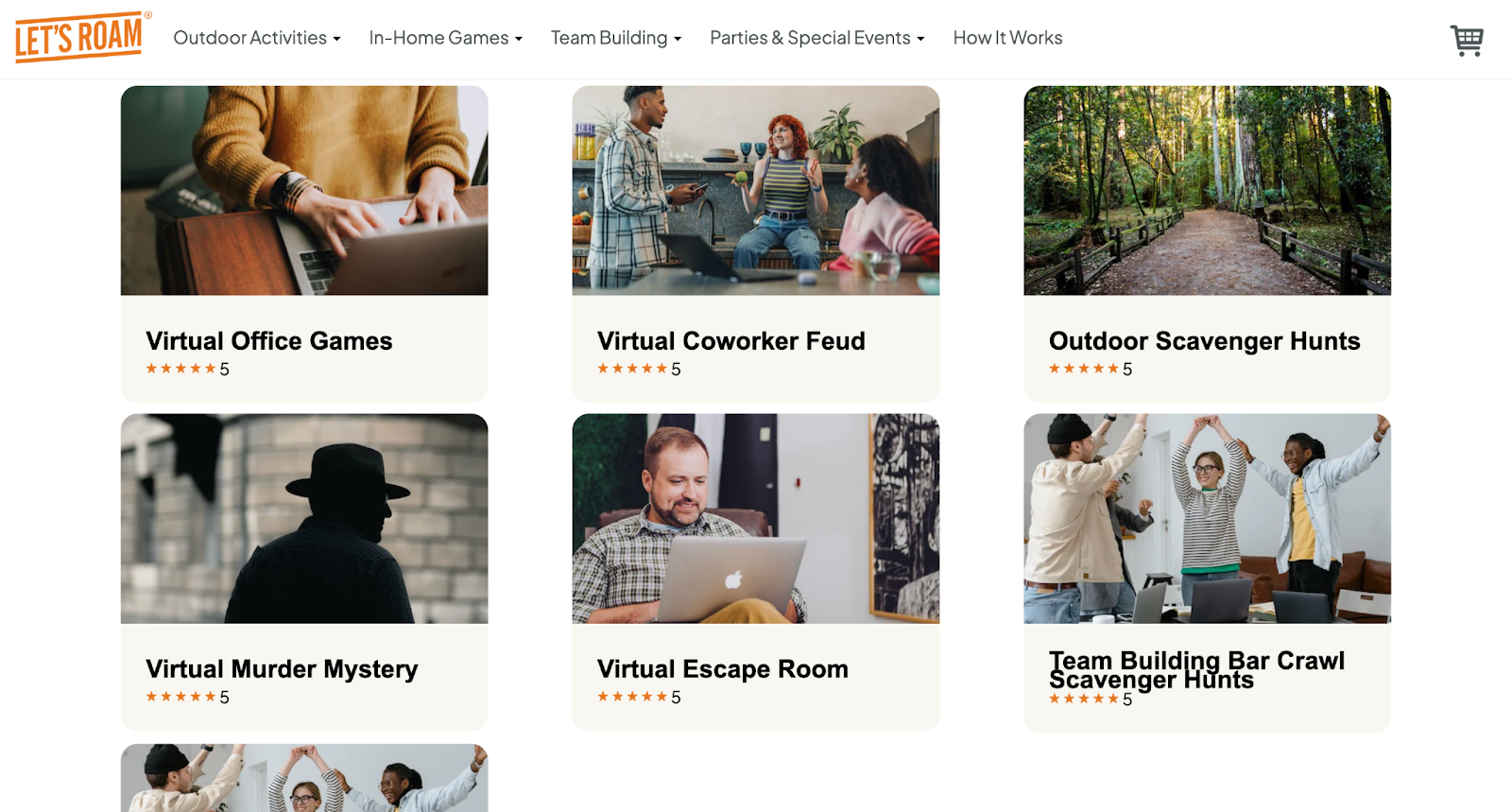Open the Virtual Murder Mystery title link

282,669
